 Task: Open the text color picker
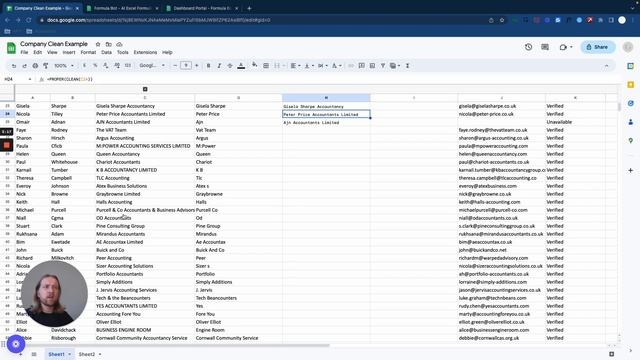pos(241,66)
